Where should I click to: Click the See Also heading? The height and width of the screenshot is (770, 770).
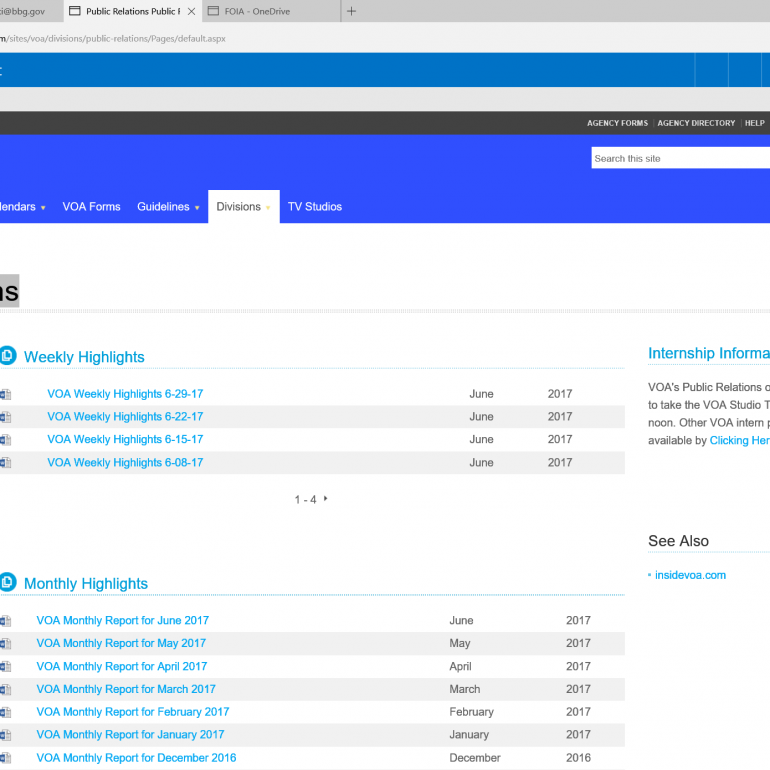click(678, 541)
